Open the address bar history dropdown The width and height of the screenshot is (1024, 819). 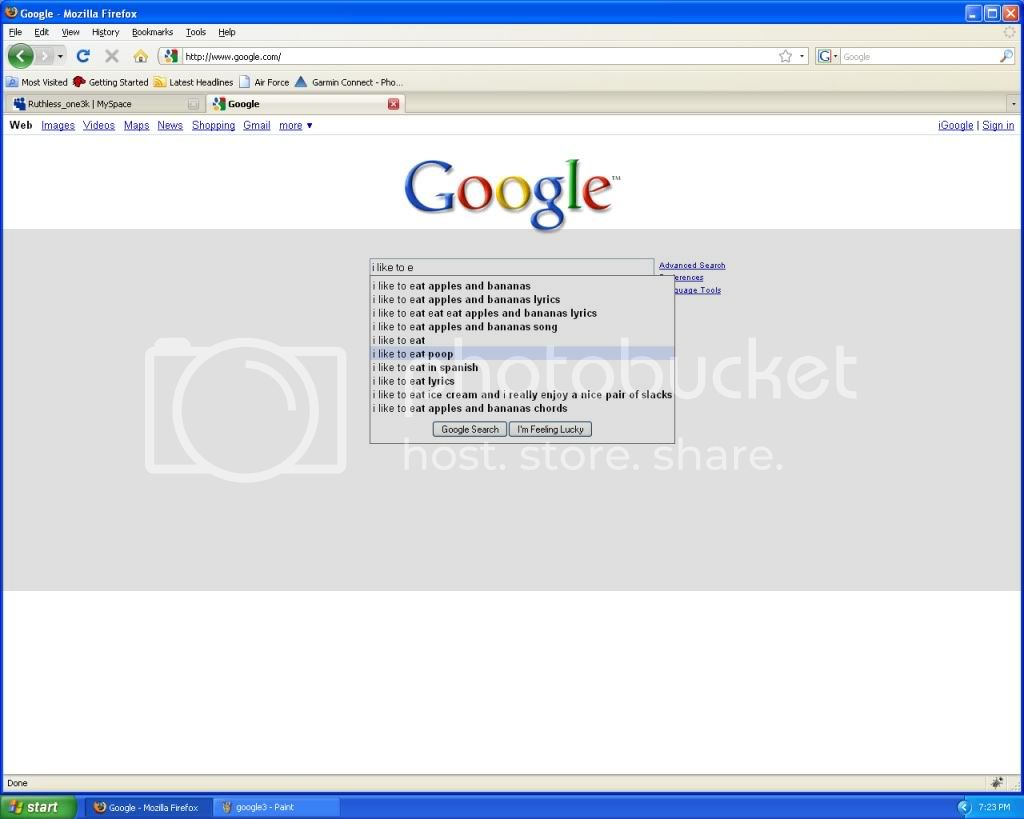(802, 56)
